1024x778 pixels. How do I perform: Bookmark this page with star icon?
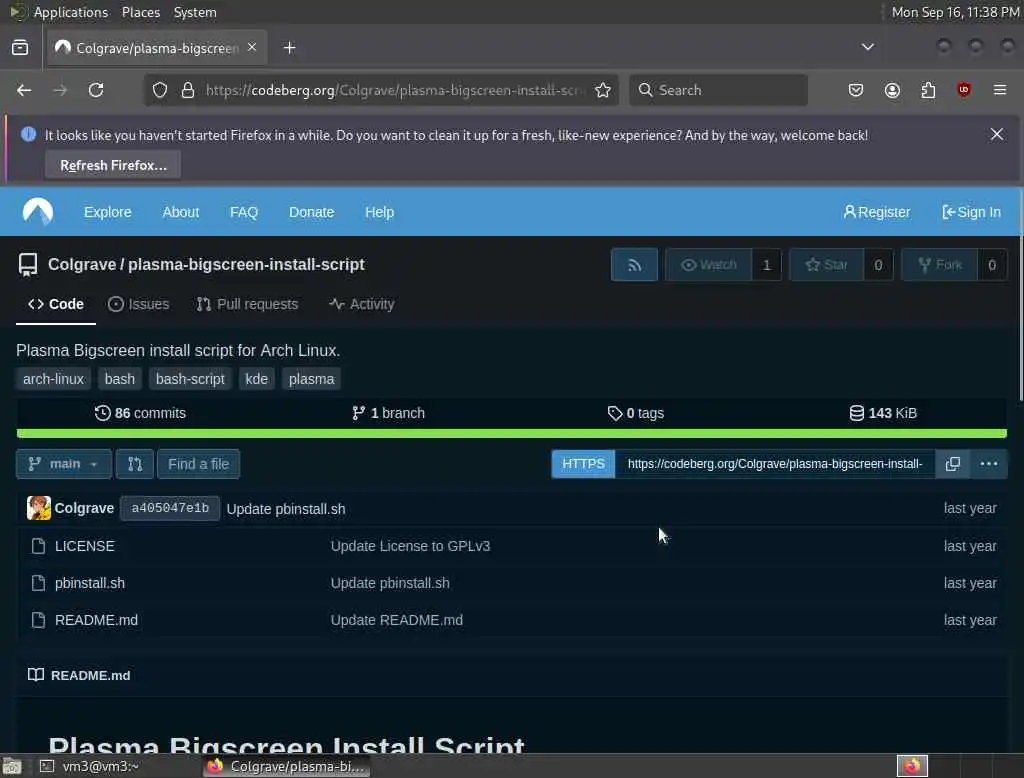[x=603, y=90]
